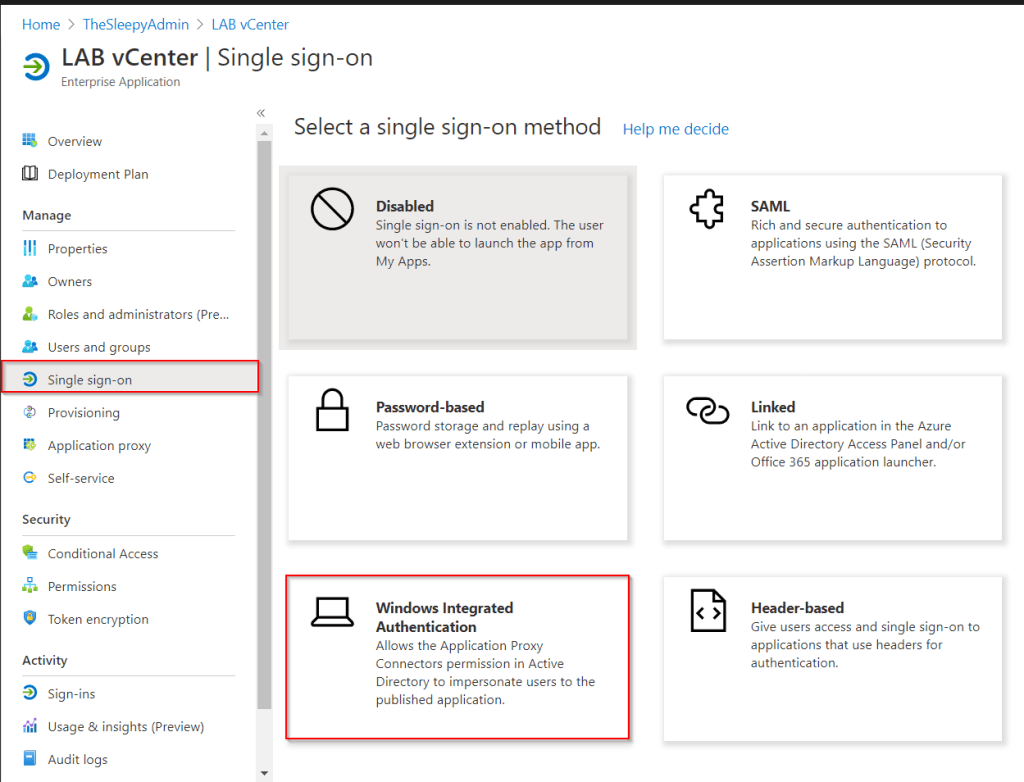Click the Token encryption shield icon
Screen dimensions: 1024x782
30,619
